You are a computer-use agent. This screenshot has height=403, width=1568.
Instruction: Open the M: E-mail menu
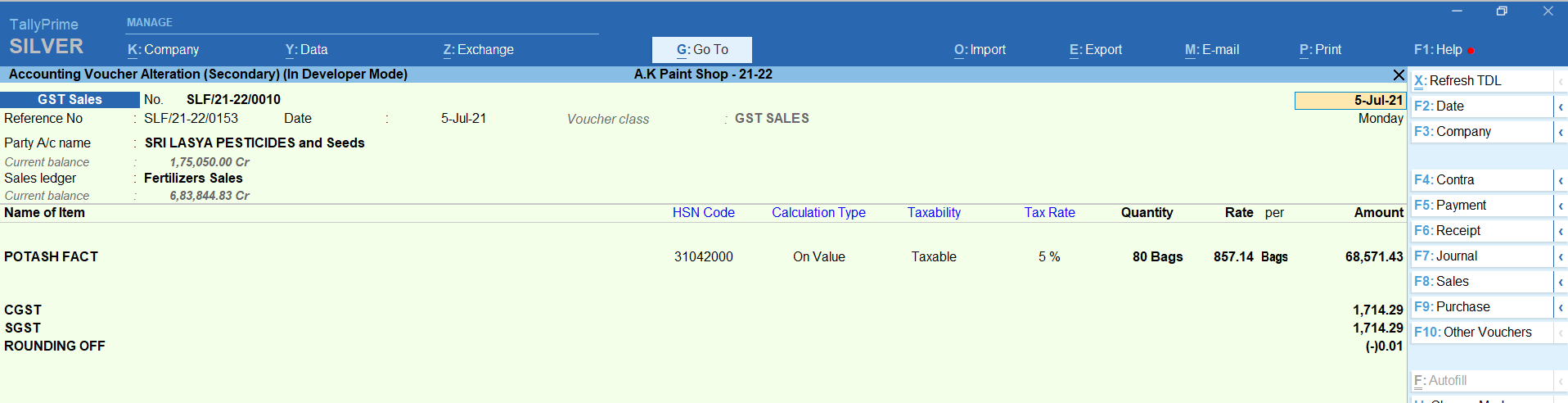pyautogui.click(x=1211, y=49)
